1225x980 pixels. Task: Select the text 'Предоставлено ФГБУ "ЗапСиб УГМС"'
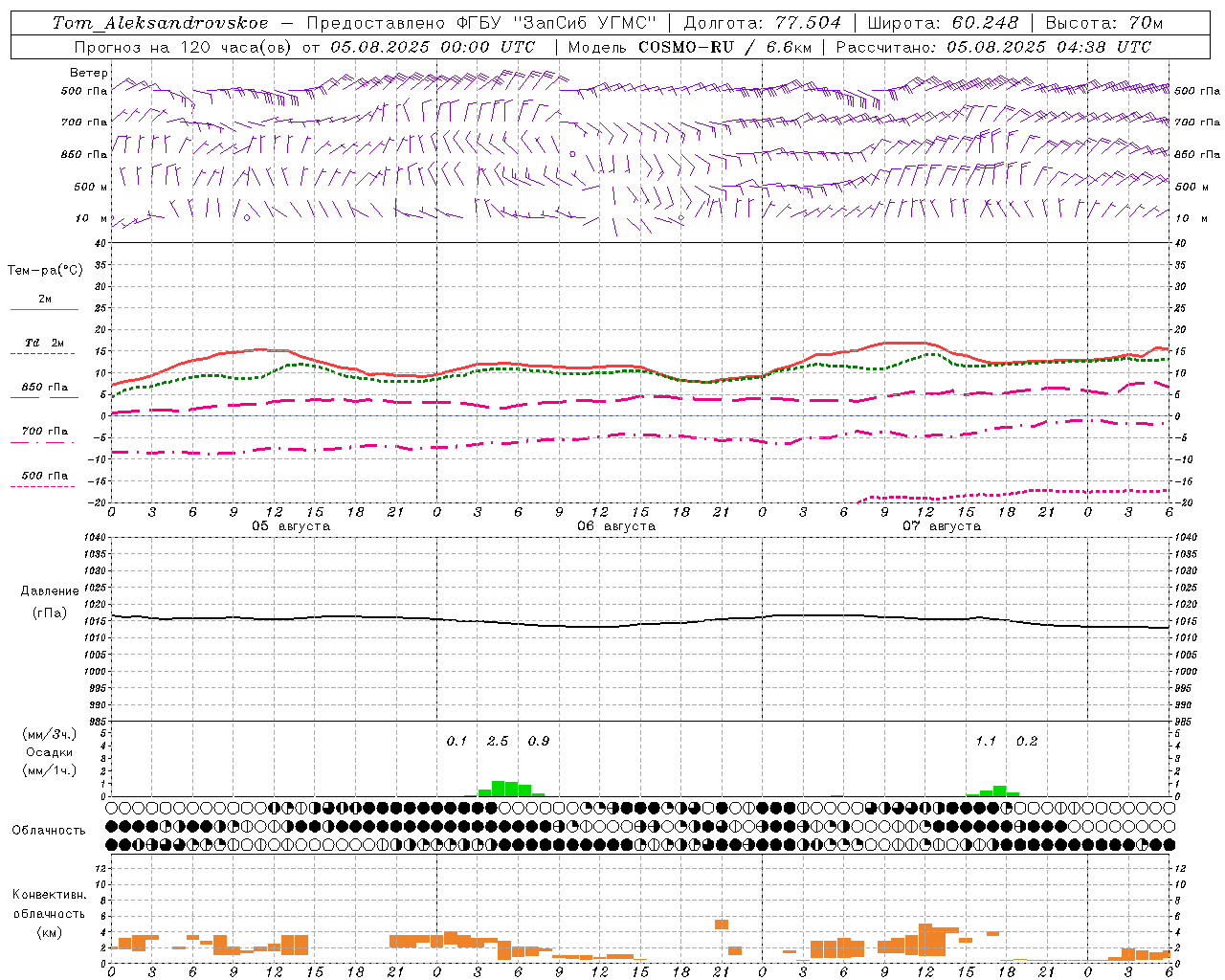pos(481,23)
